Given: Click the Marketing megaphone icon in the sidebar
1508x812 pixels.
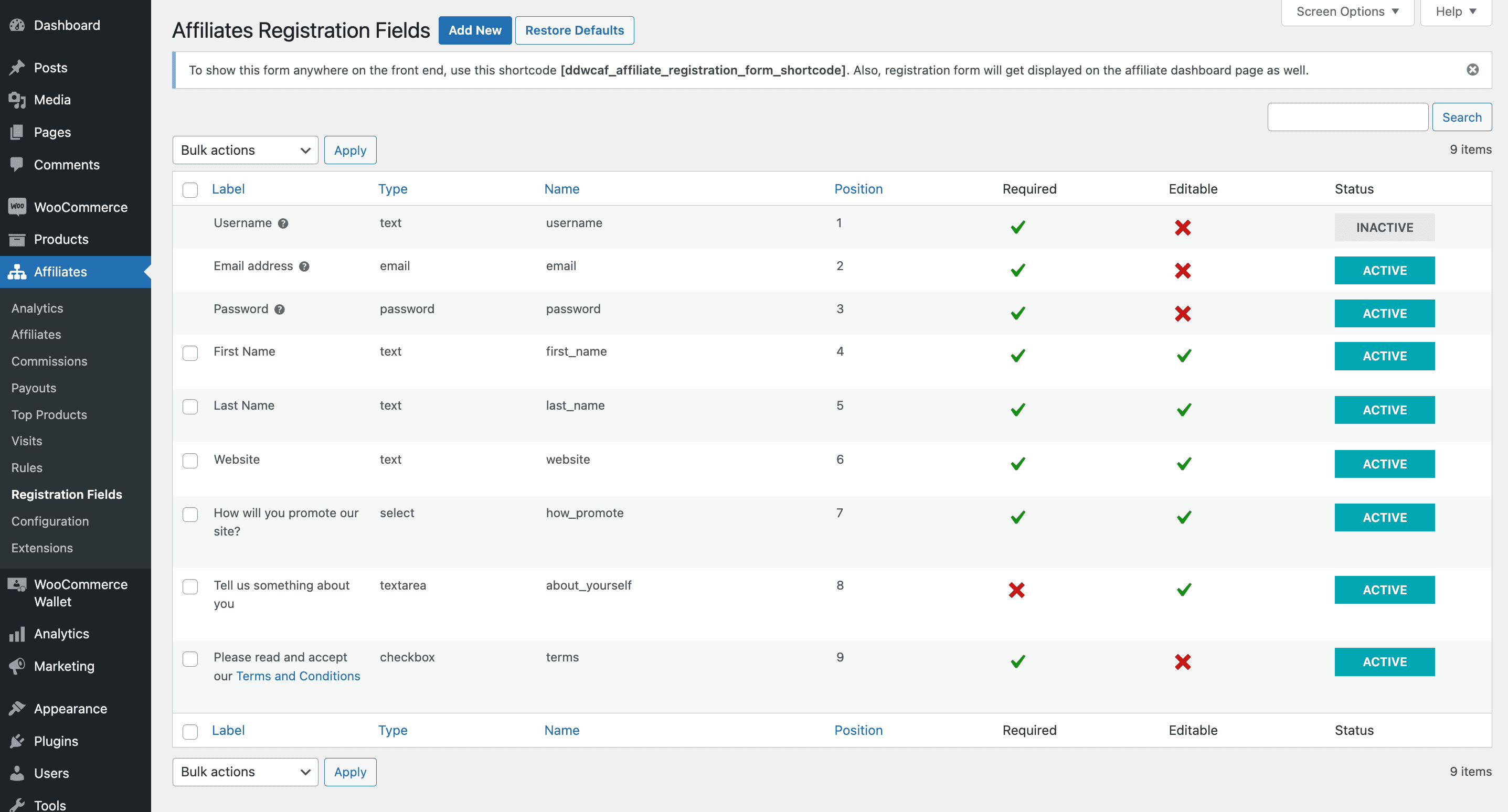Looking at the screenshot, I should point(17,666).
